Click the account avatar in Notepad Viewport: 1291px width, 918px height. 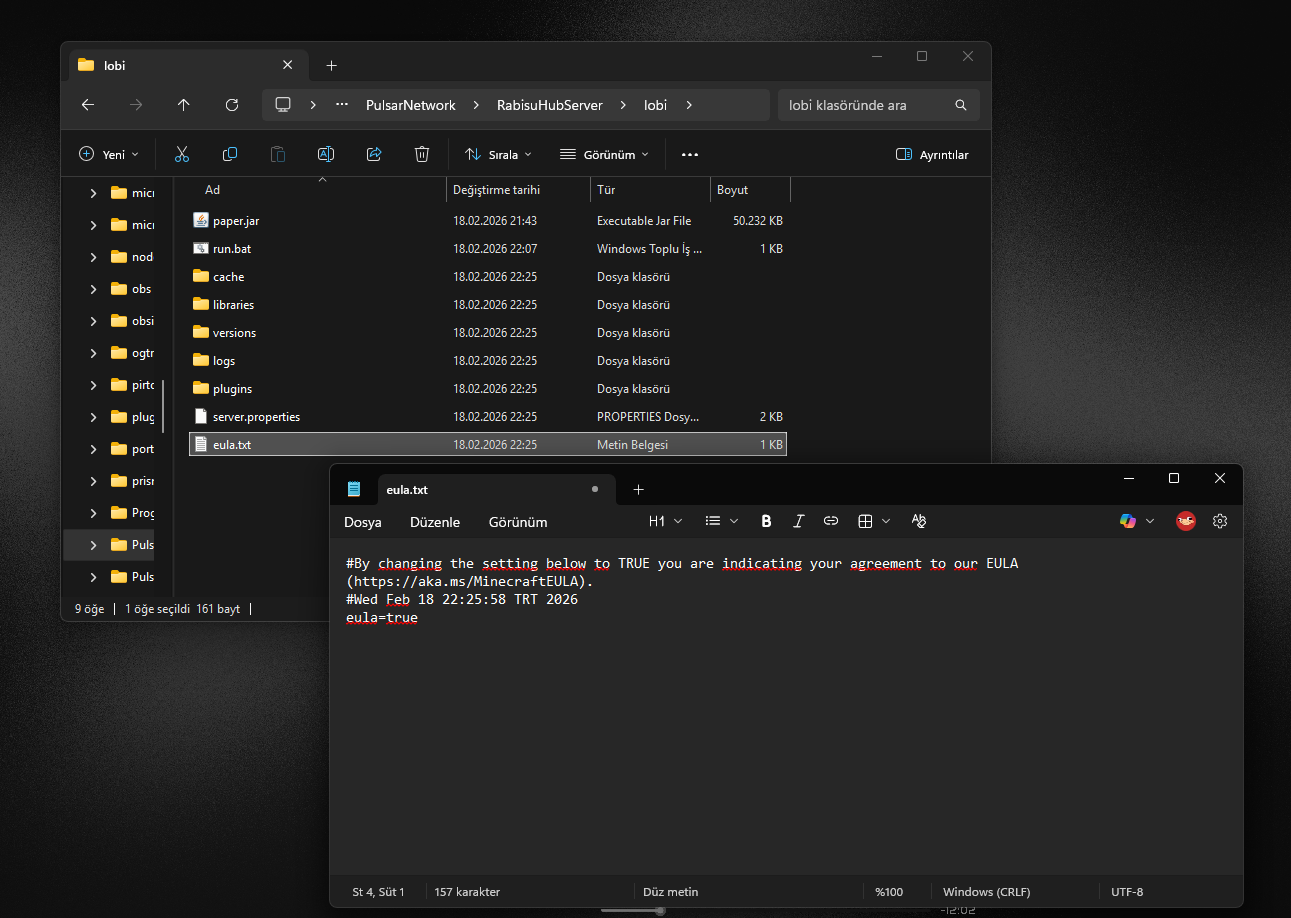pos(1186,521)
